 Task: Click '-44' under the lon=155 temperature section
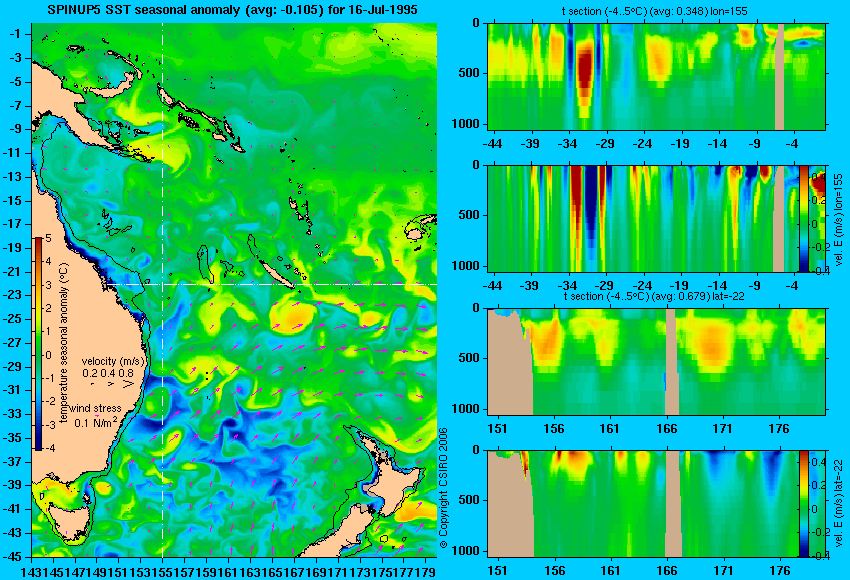(x=492, y=144)
